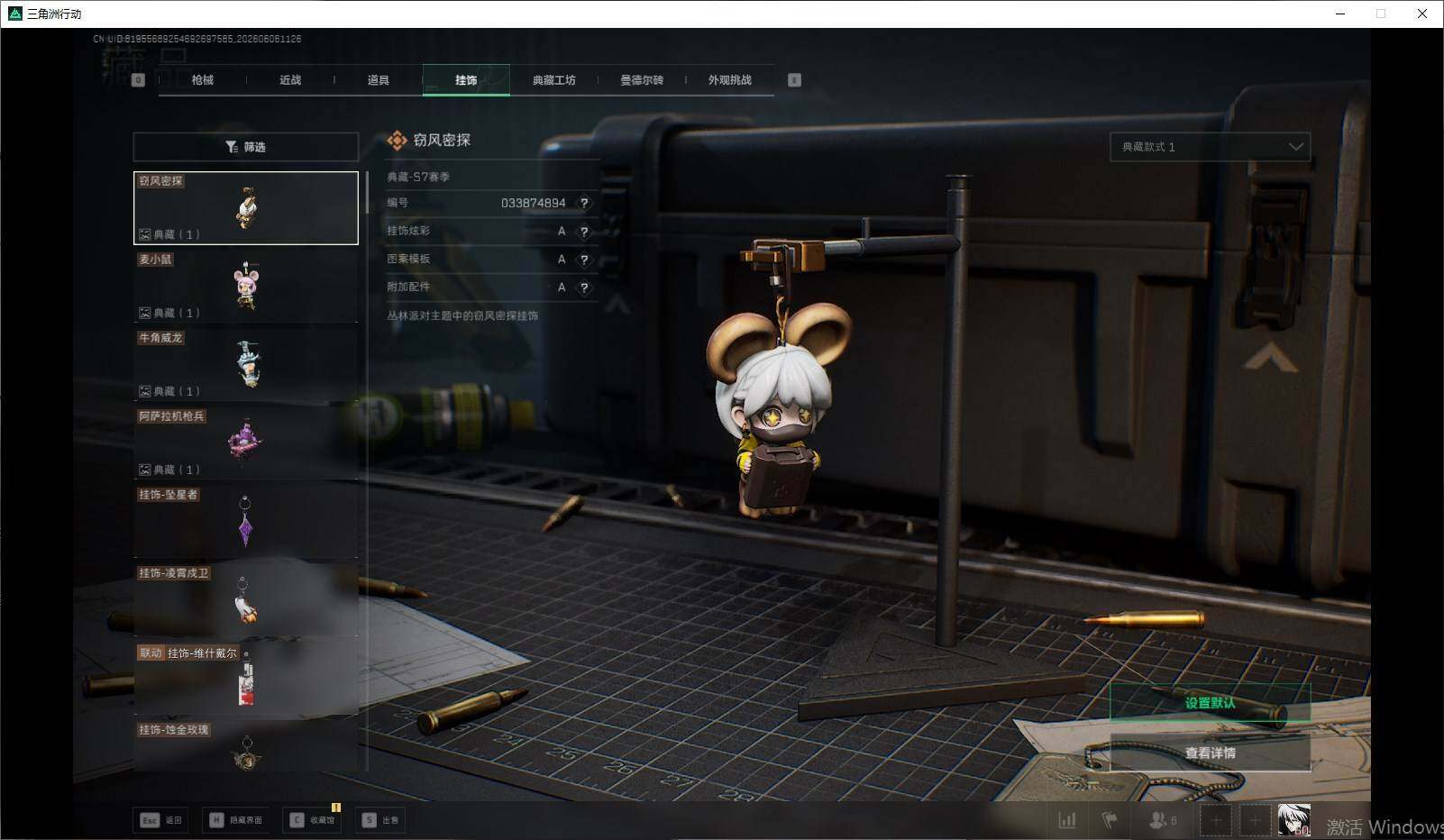Open the friends icon showing 6
This screenshot has width=1444, height=840.
(x=1163, y=820)
